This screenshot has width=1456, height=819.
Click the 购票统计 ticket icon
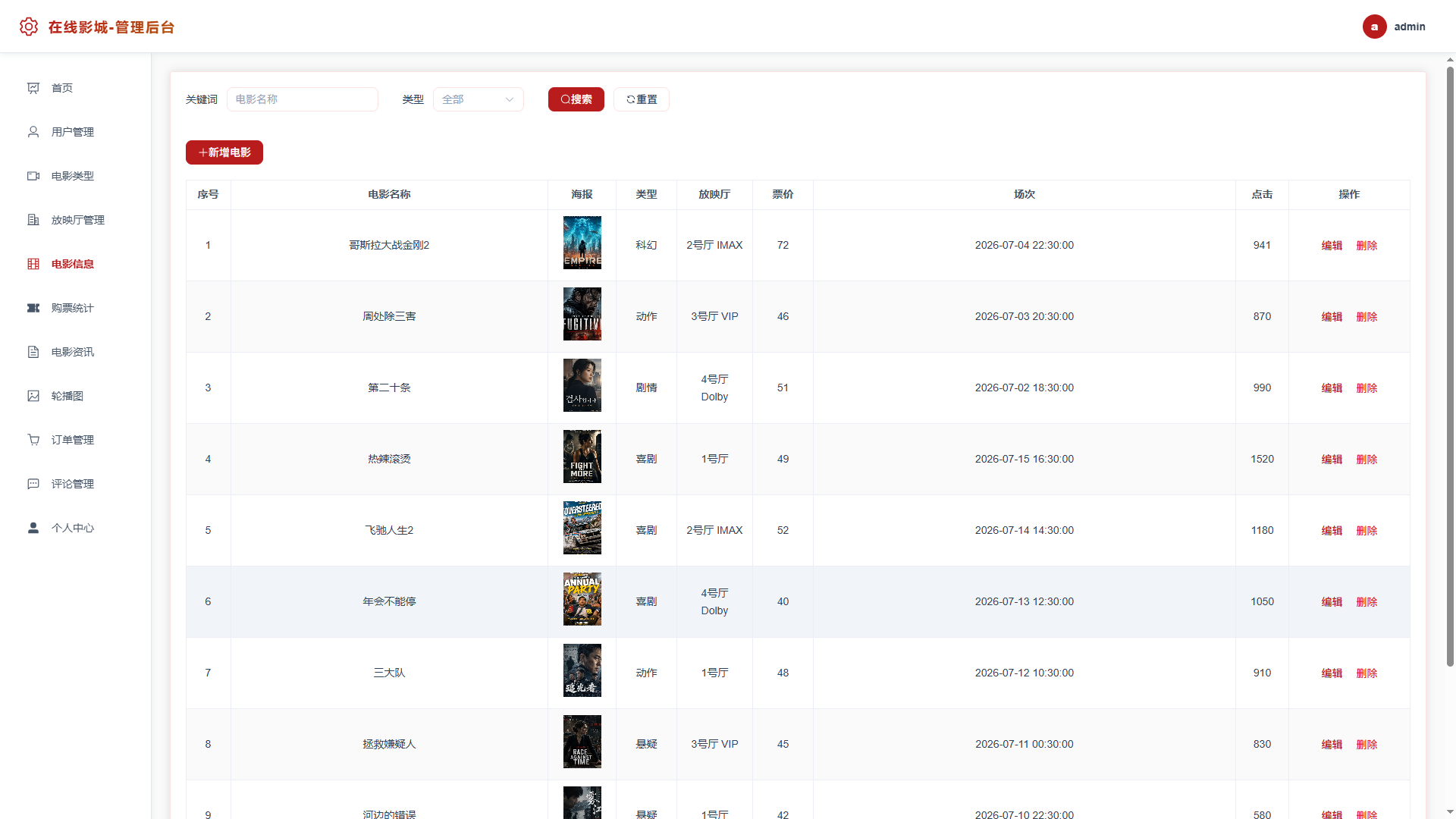[33, 308]
